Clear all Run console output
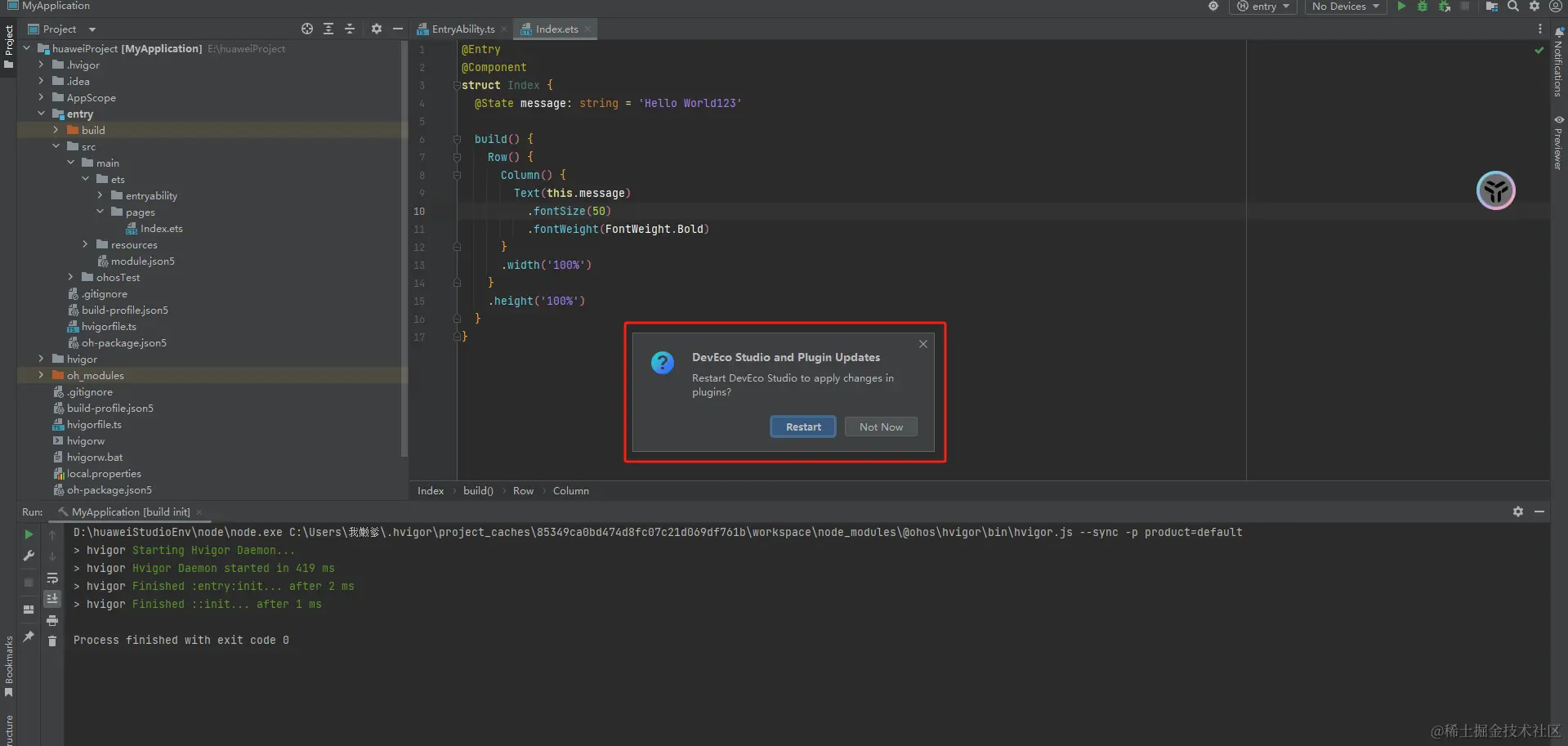This screenshot has width=1568, height=746. click(x=52, y=641)
